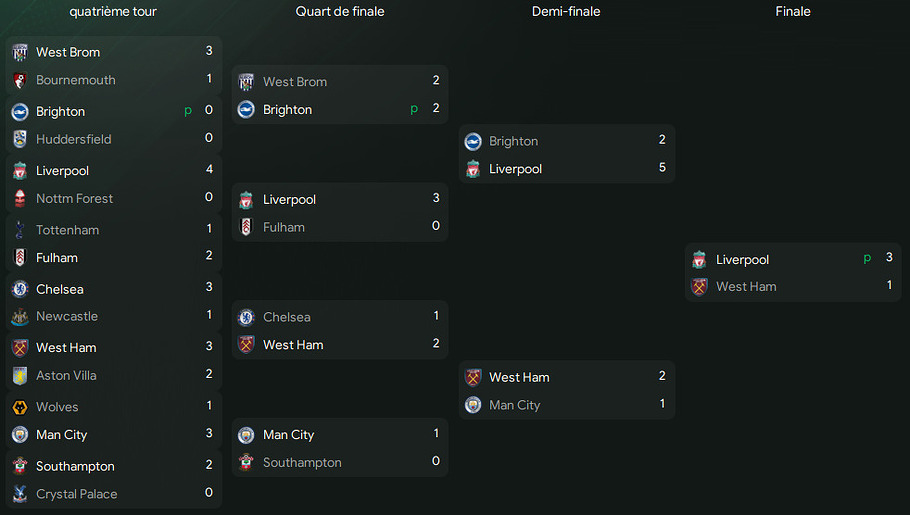Click the Liverpool 5 score in Demi-finale
The width and height of the screenshot is (910, 515).
[662, 168]
